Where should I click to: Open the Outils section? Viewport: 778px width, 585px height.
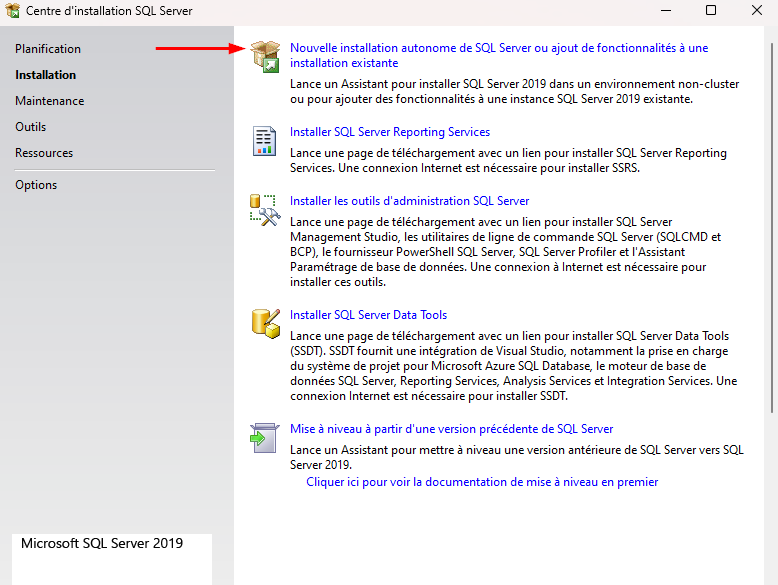pos(31,127)
